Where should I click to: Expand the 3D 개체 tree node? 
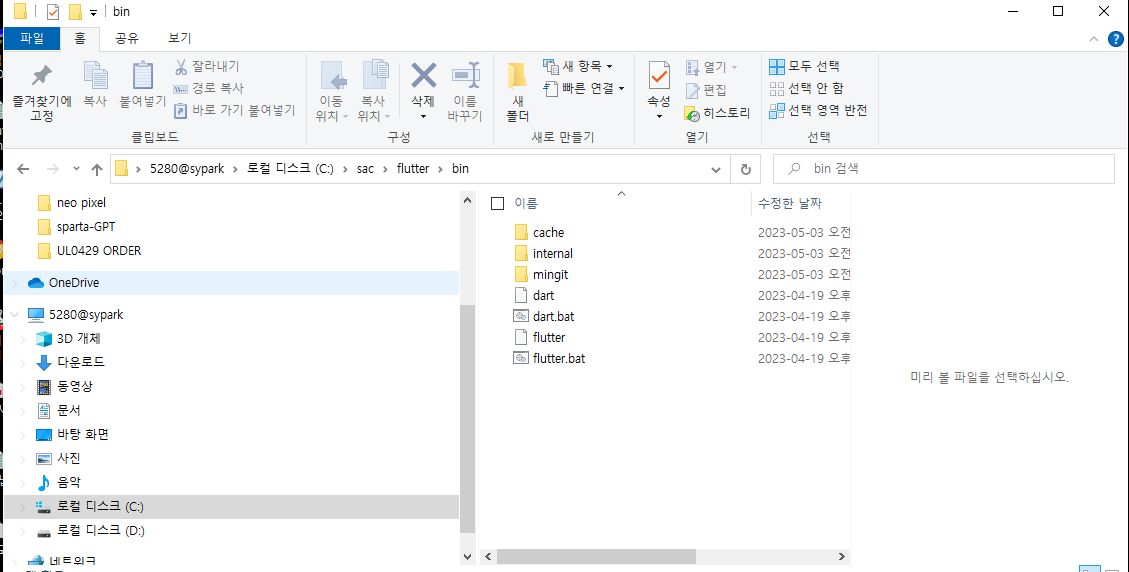[23, 339]
